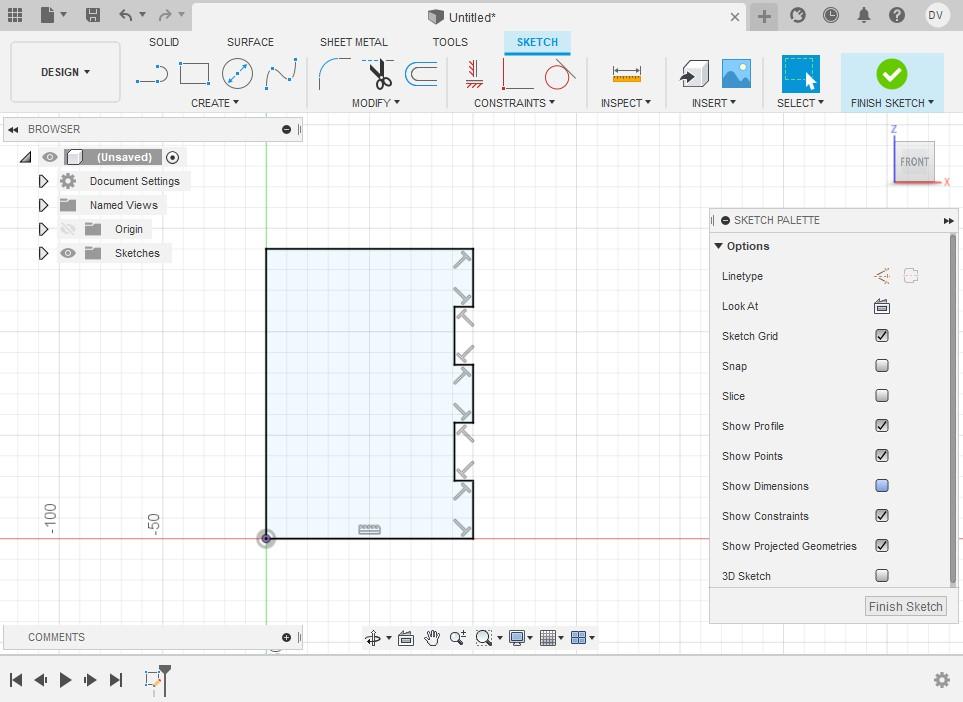This screenshot has width=963, height=702.
Task: Select the Line tool
Action: point(152,75)
